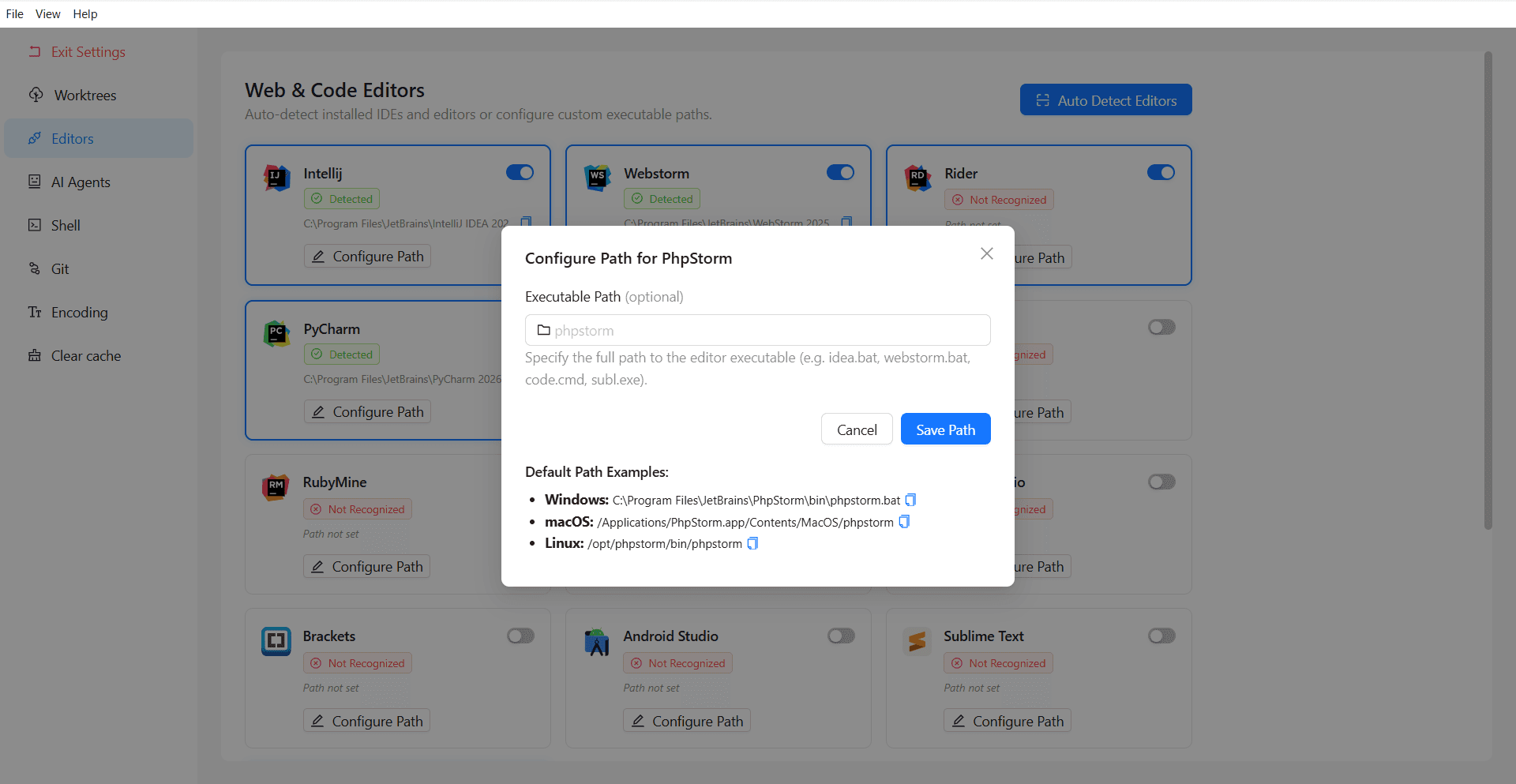Click Cancel in the dialog

click(x=857, y=430)
